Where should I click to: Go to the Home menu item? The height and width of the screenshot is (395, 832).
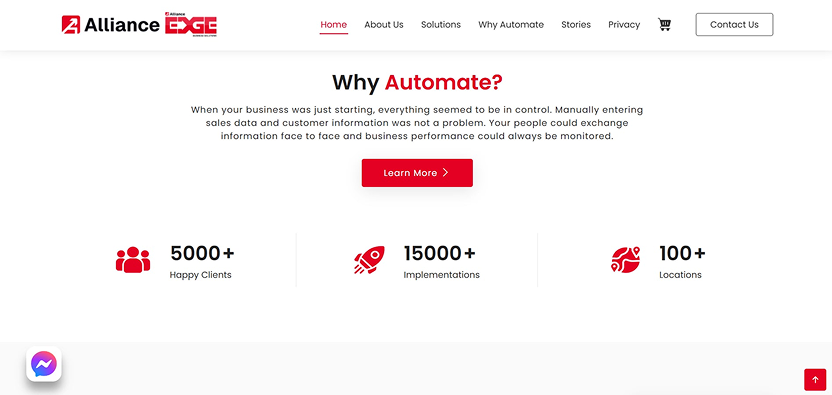point(334,24)
